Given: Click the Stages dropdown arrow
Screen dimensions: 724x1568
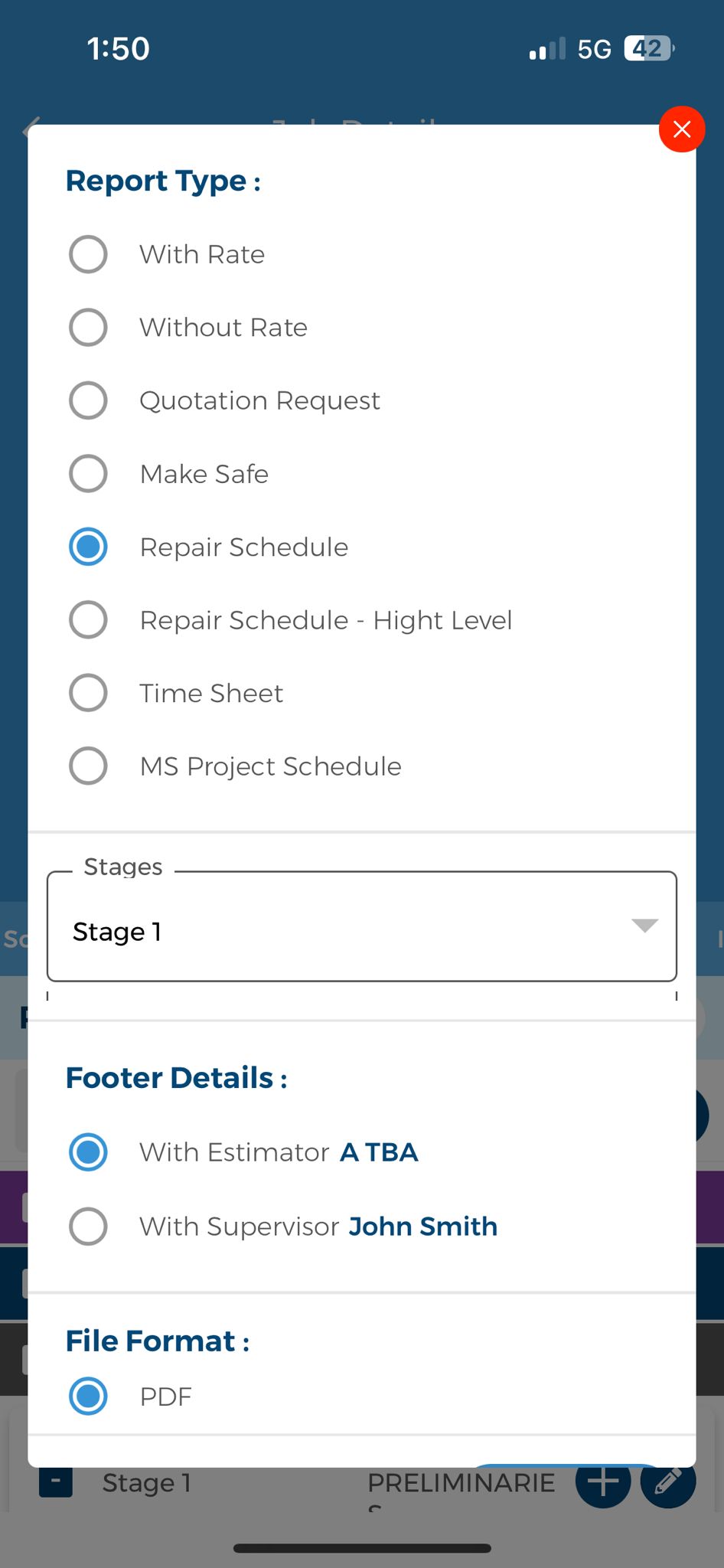Looking at the screenshot, I should point(644,926).
